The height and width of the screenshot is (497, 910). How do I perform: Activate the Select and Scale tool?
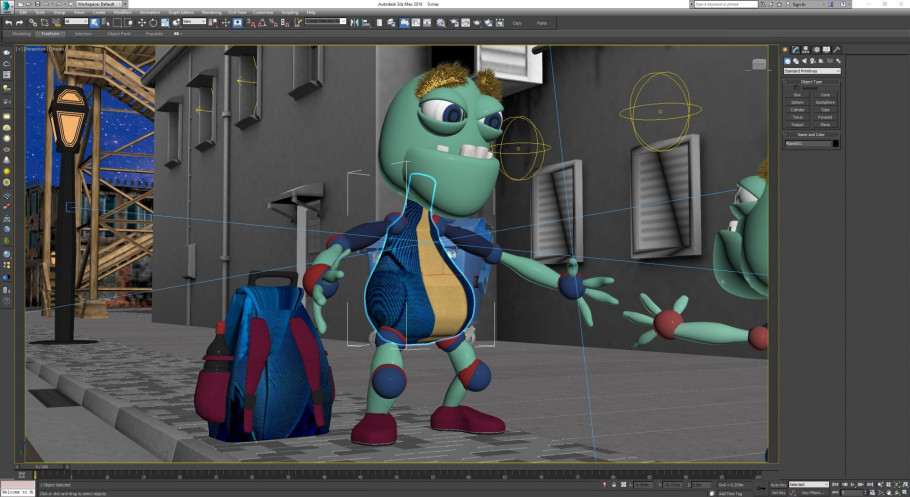click(x=165, y=23)
